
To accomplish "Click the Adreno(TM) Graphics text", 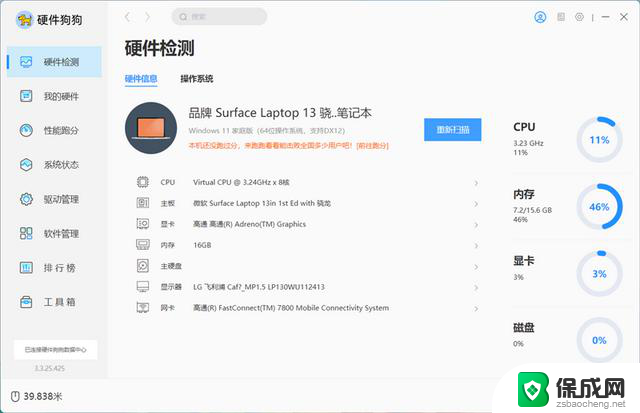I will [x=249, y=224].
